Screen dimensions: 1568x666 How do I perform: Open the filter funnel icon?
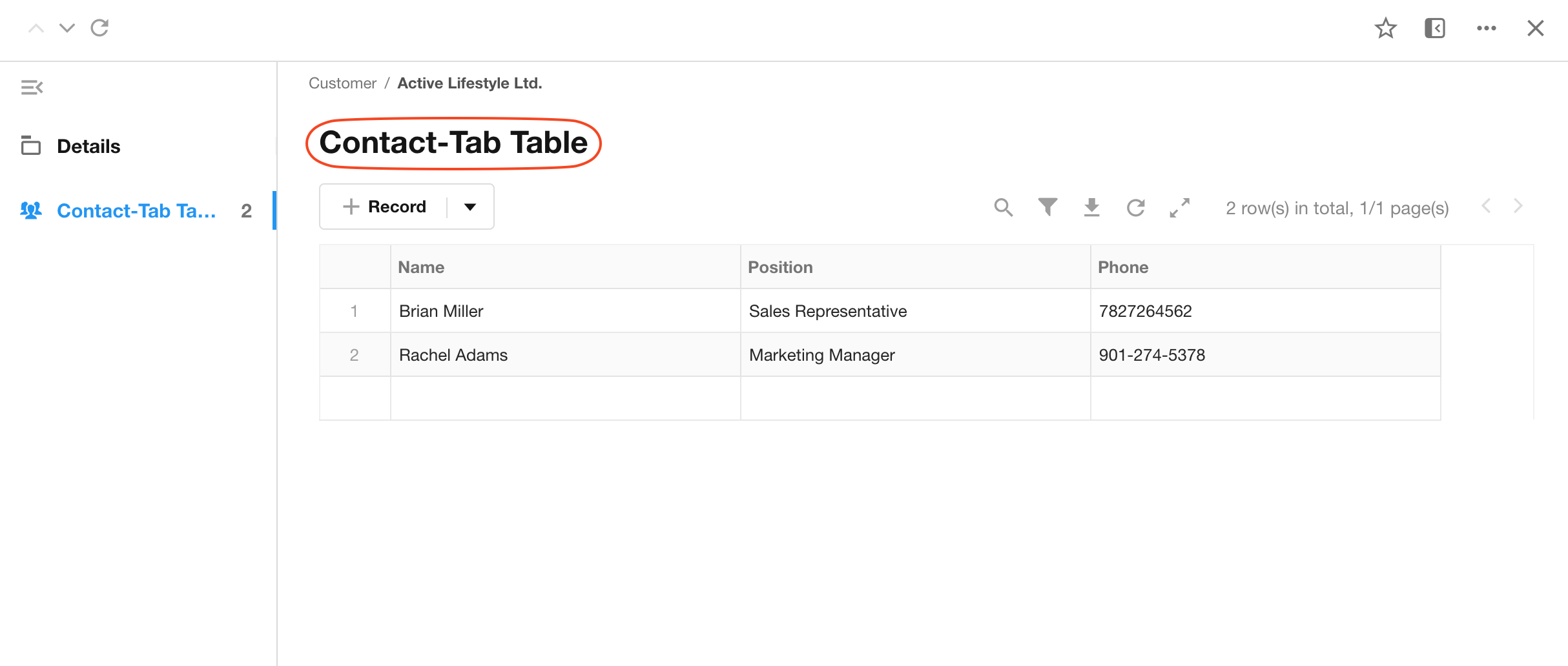[x=1047, y=207]
